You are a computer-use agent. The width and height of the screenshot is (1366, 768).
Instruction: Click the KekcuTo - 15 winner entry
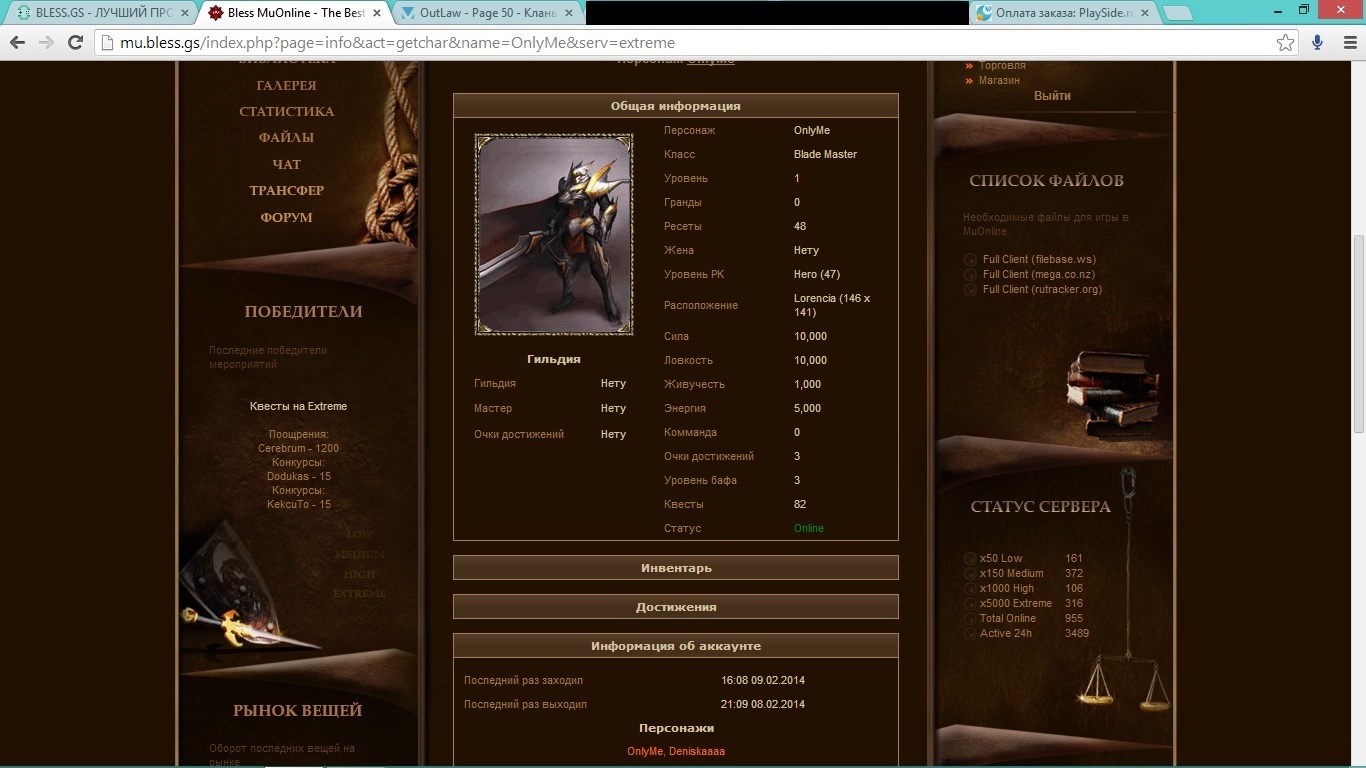click(x=298, y=505)
